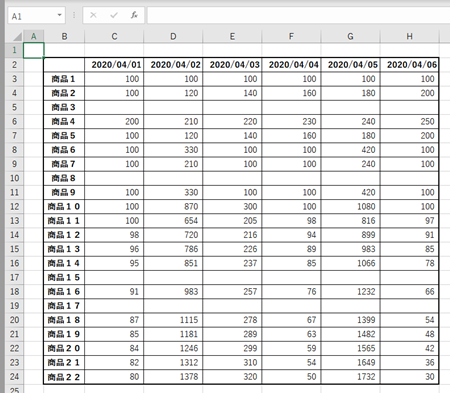Select row 5 header
450x393 pixels.
(14, 107)
